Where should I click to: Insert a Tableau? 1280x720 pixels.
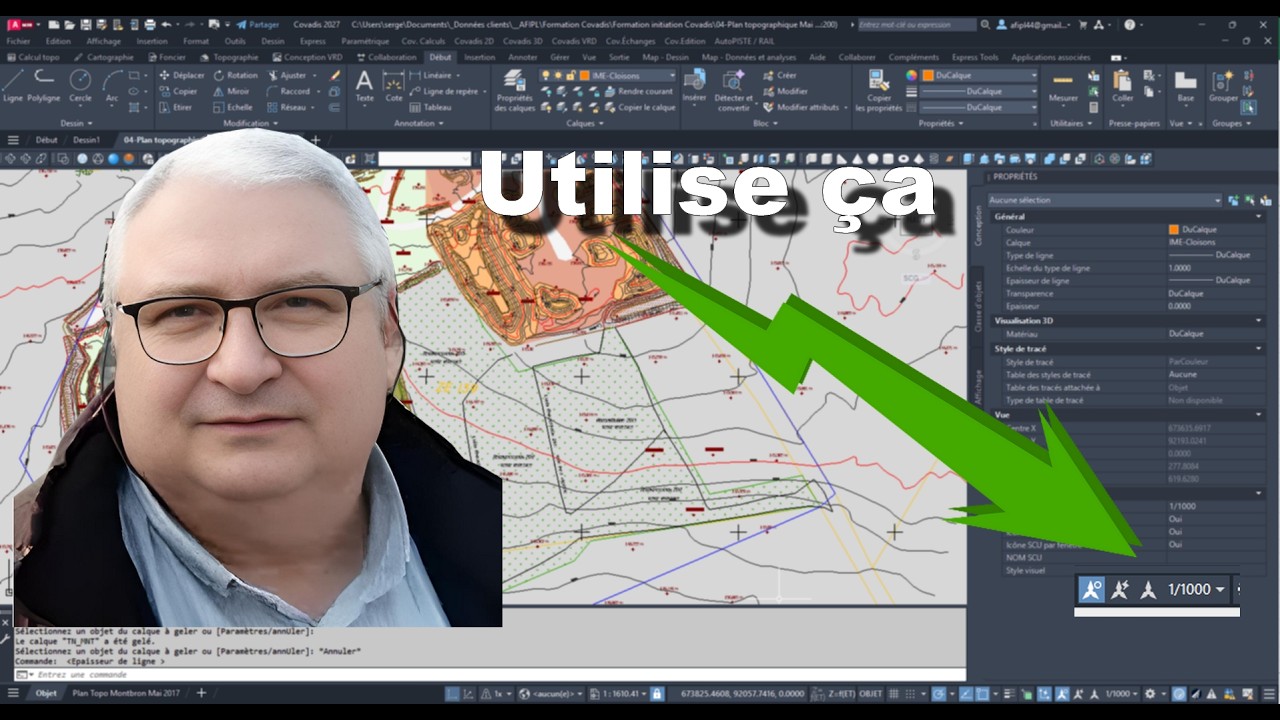[430, 107]
